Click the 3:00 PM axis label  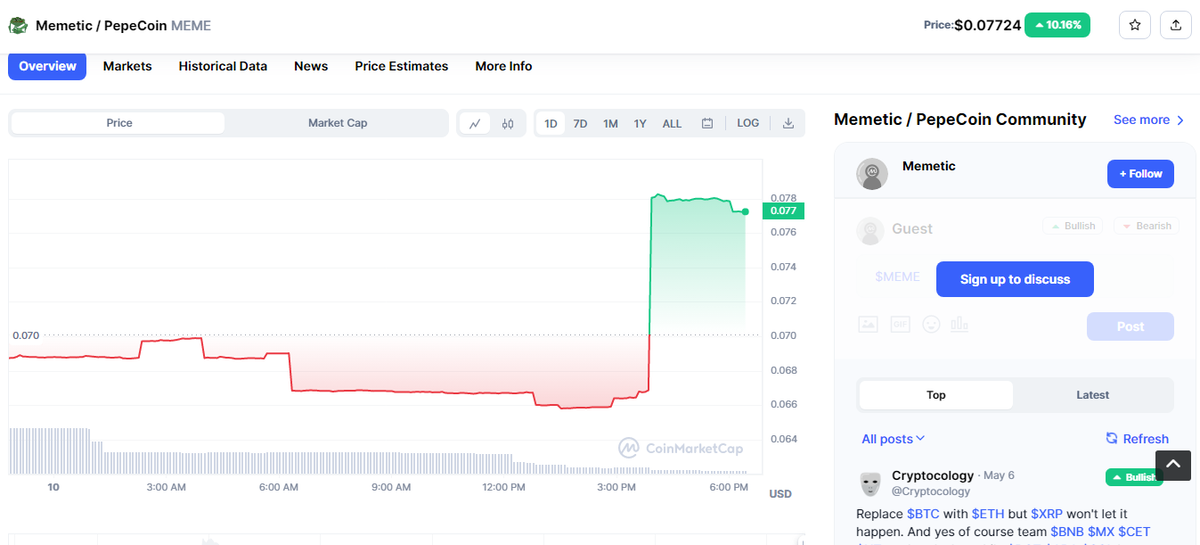(x=616, y=487)
